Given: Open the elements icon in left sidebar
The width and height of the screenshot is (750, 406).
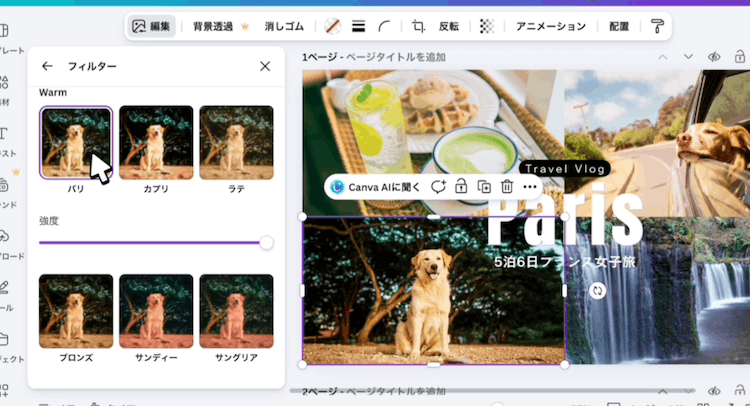Looking at the screenshot, I should coord(4,82).
